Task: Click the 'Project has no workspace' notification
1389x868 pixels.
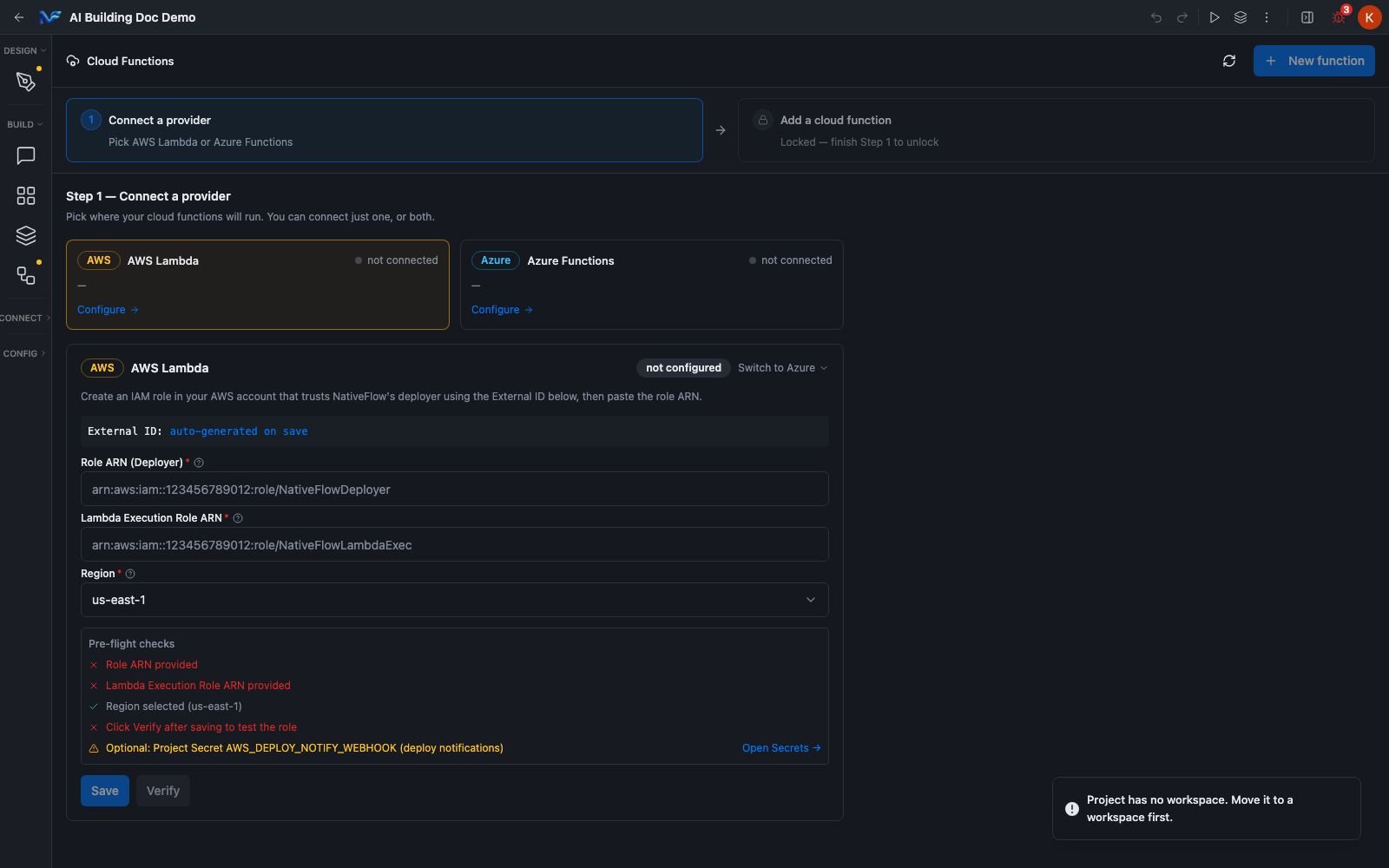Action: [x=1207, y=809]
